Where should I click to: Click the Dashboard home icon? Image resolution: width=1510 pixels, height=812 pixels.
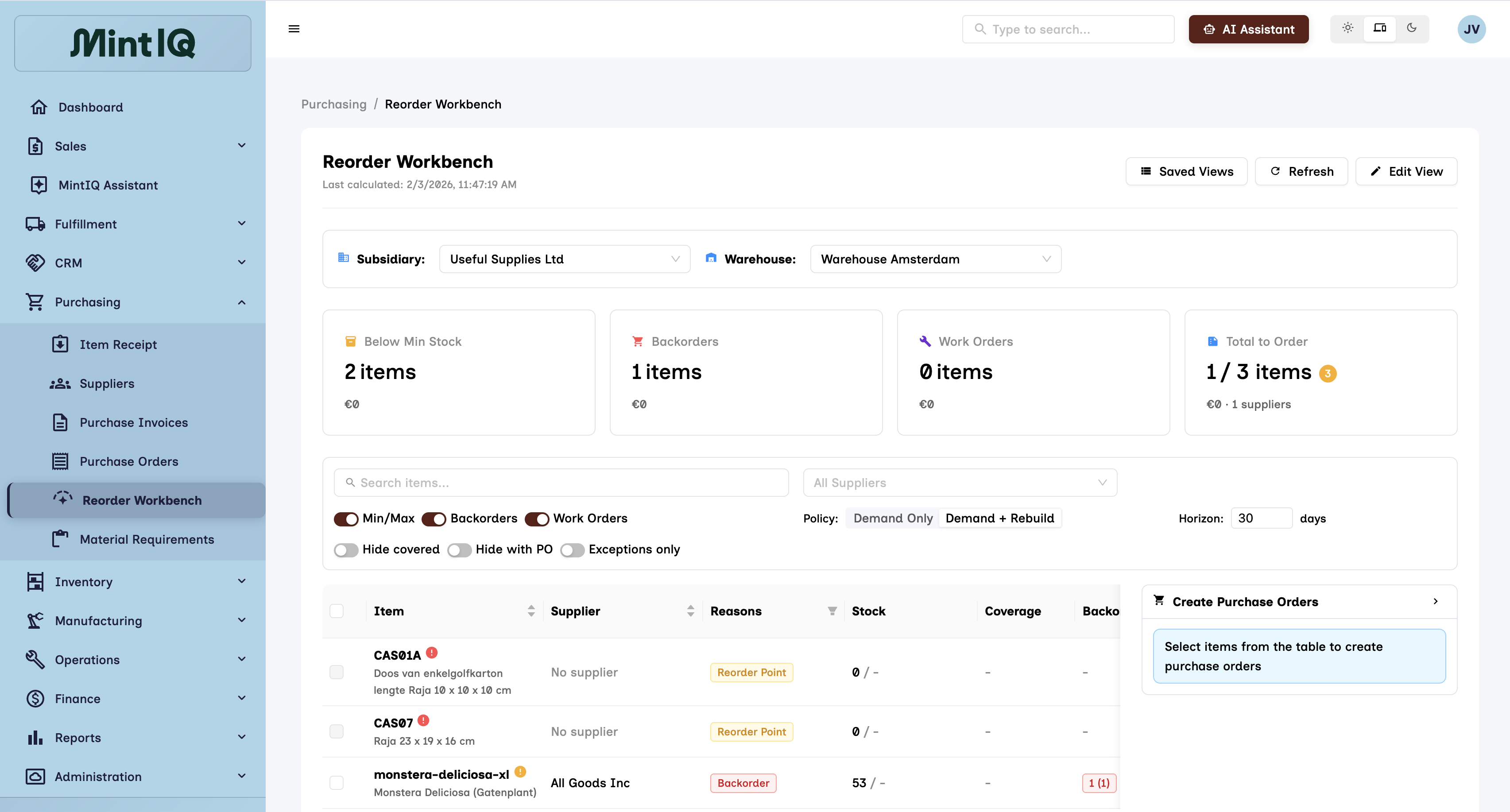point(39,107)
